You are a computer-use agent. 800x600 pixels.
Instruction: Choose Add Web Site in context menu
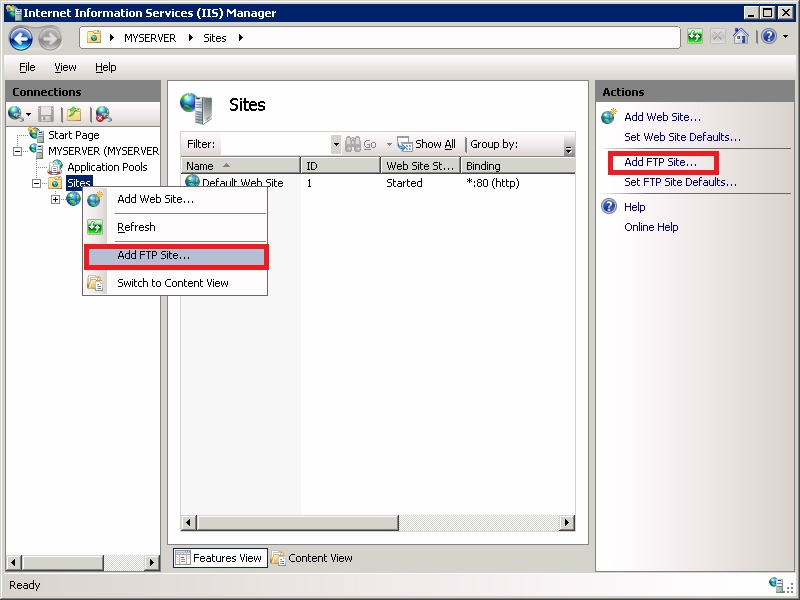(175, 199)
